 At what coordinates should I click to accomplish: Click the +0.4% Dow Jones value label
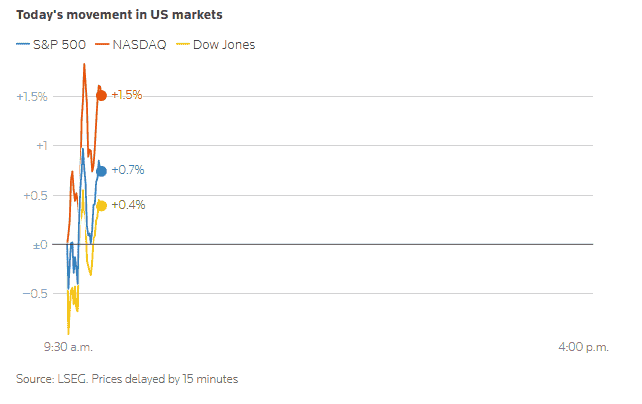tap(128, 205)
